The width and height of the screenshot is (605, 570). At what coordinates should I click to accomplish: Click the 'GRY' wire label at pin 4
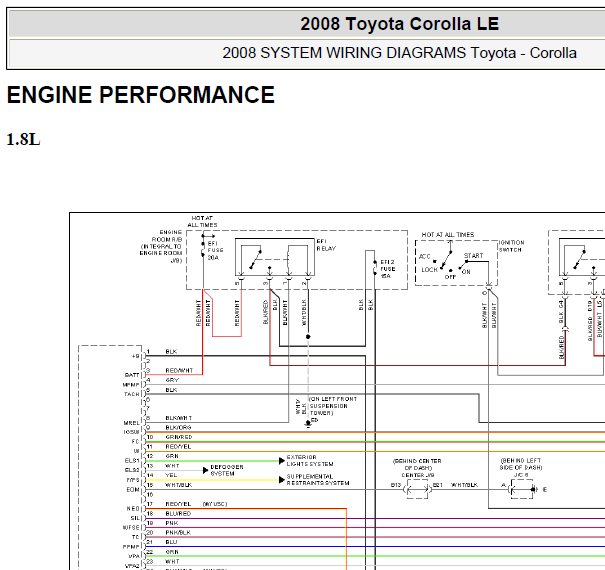pos(172,380)
